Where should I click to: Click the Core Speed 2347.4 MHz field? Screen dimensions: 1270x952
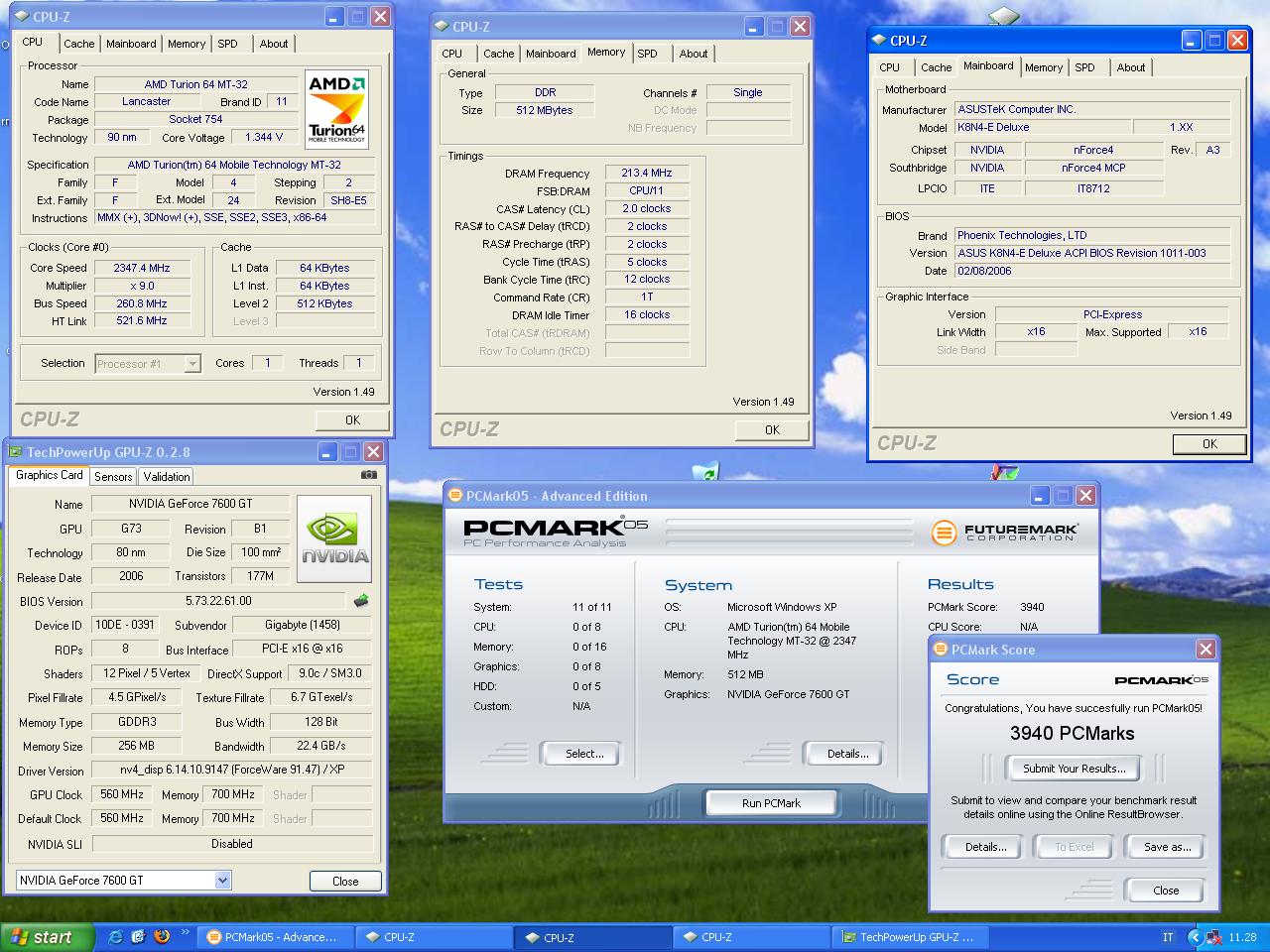[x=143, y=268]
